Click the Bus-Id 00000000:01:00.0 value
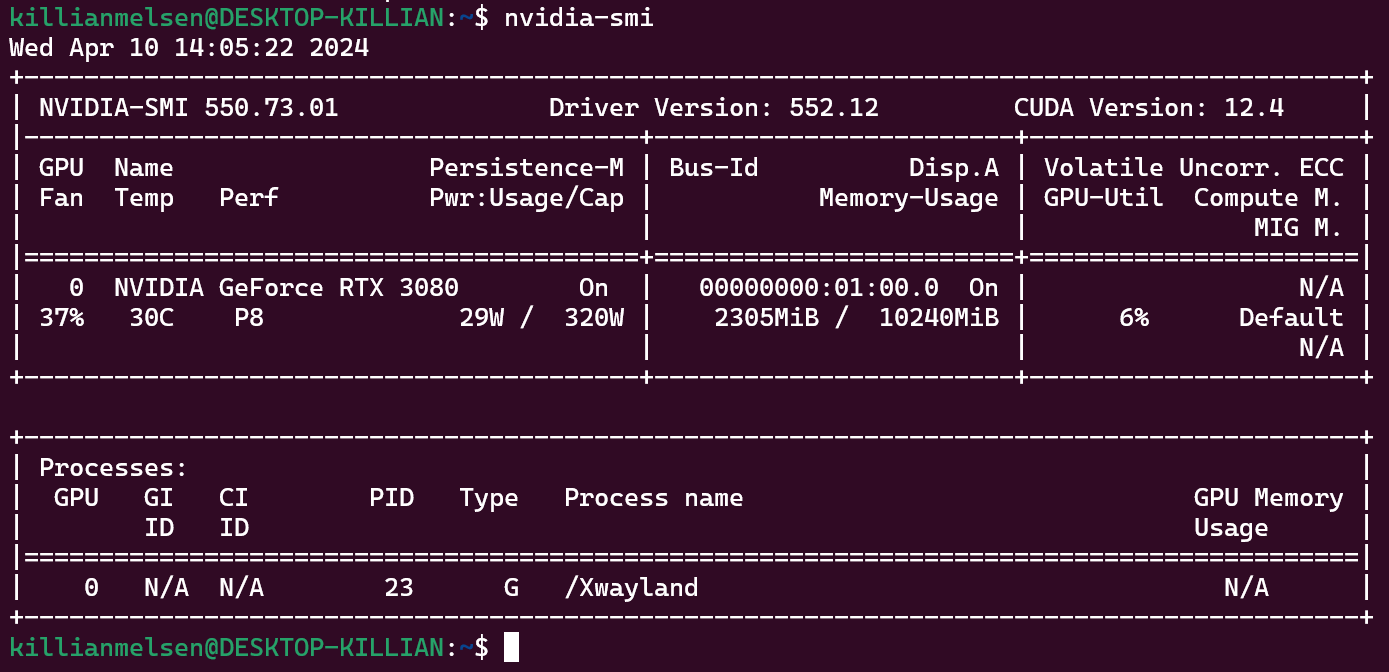The width and height of the screenshot is (1389, 672). click(x=818, y=288)
